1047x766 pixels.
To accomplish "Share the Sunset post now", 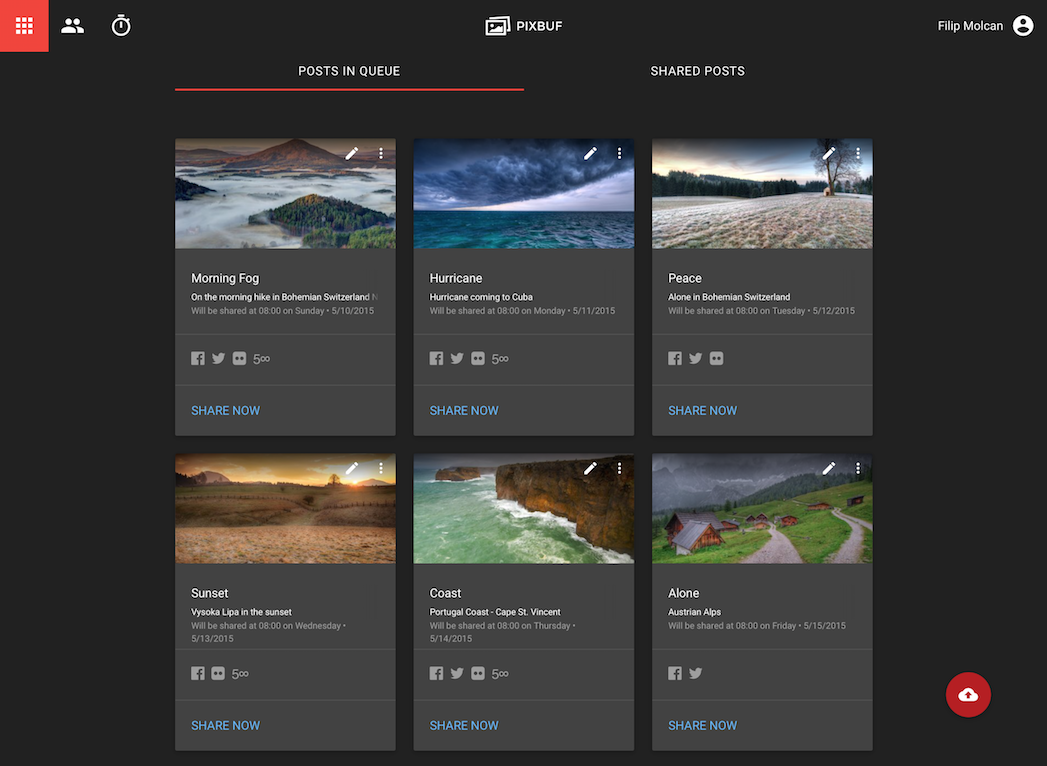I will 225,725.
